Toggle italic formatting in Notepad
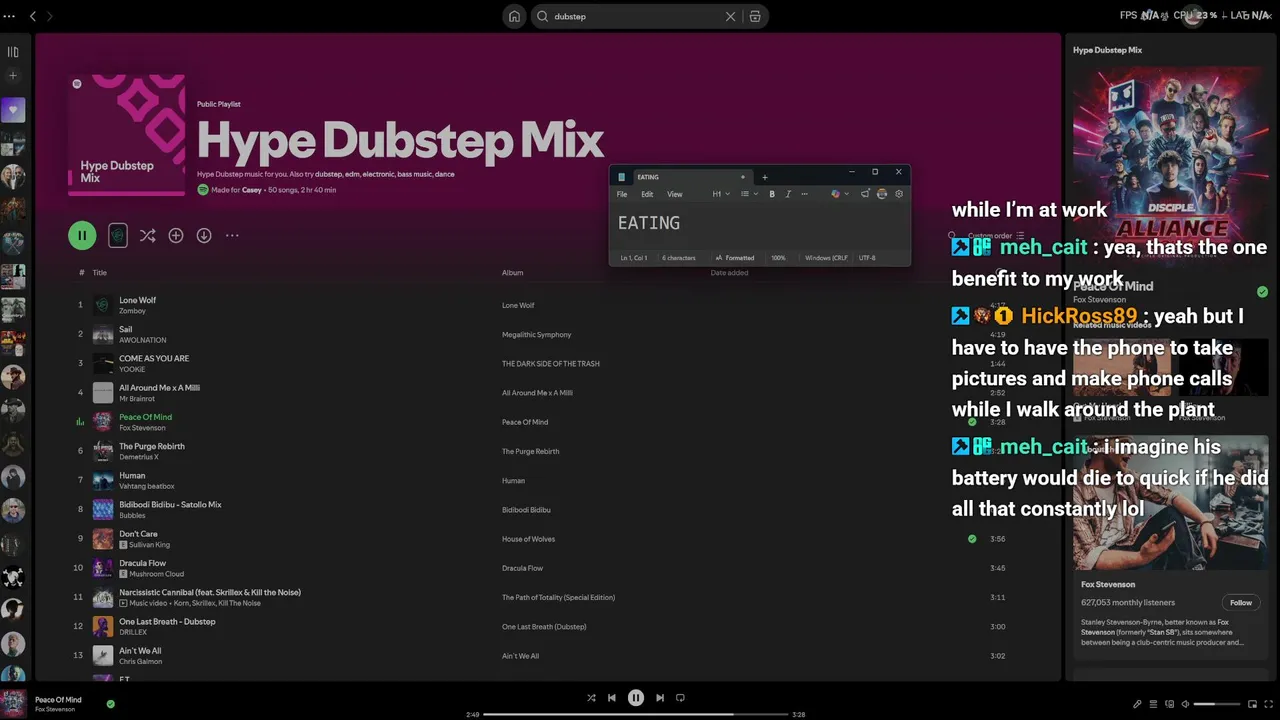This screenshot has height=720, width=1280. (788, 194)
